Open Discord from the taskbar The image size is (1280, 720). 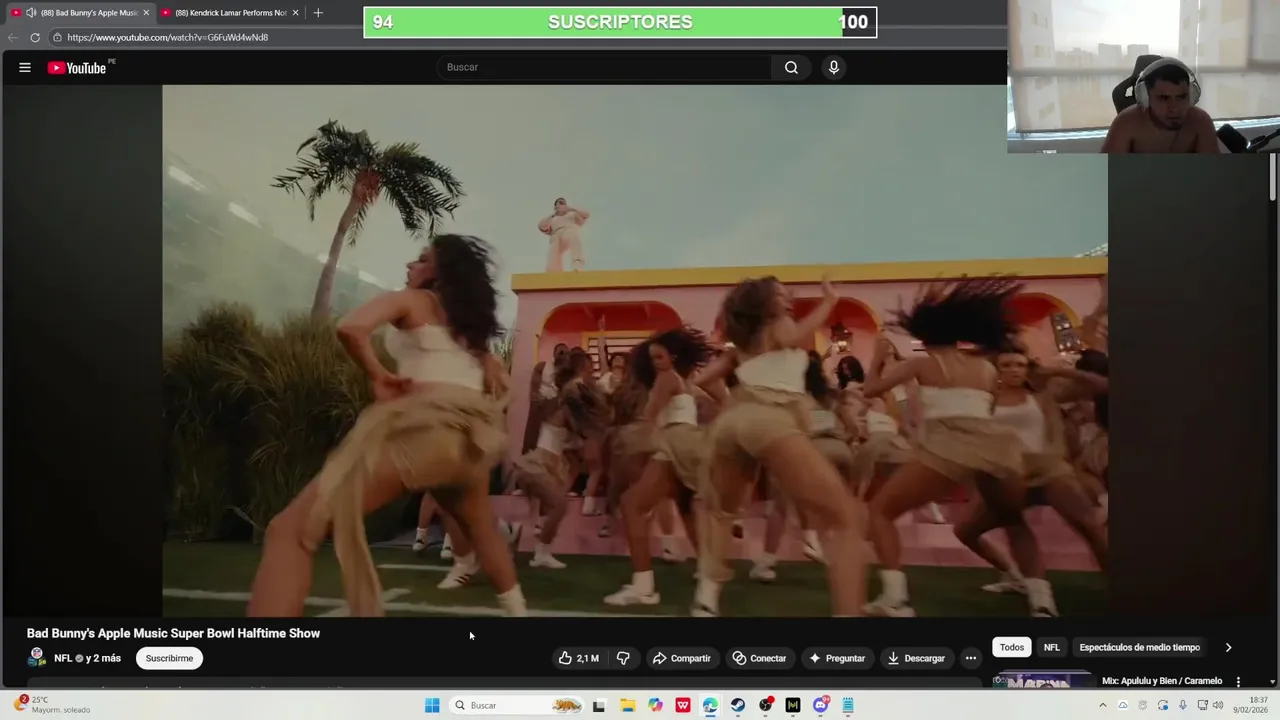pyautogui.click(x=821, y=705)
